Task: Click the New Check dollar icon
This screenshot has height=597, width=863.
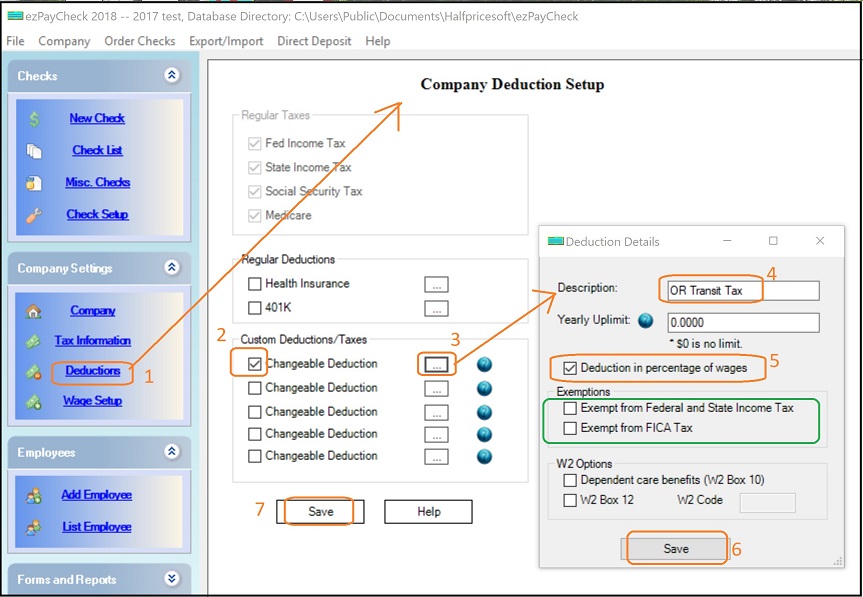Action: 34,119
